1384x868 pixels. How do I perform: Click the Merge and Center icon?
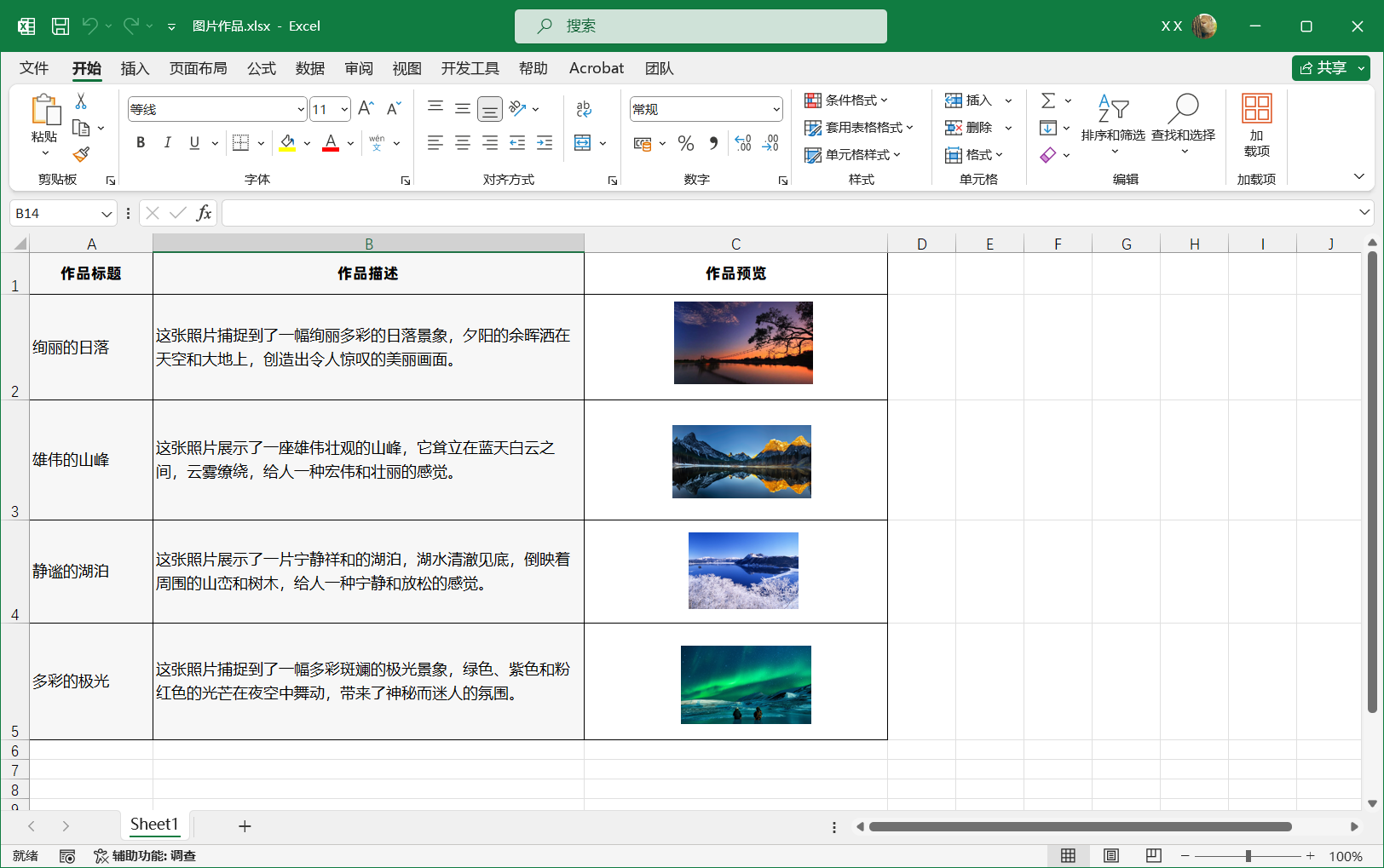click(x=583, y=143)
